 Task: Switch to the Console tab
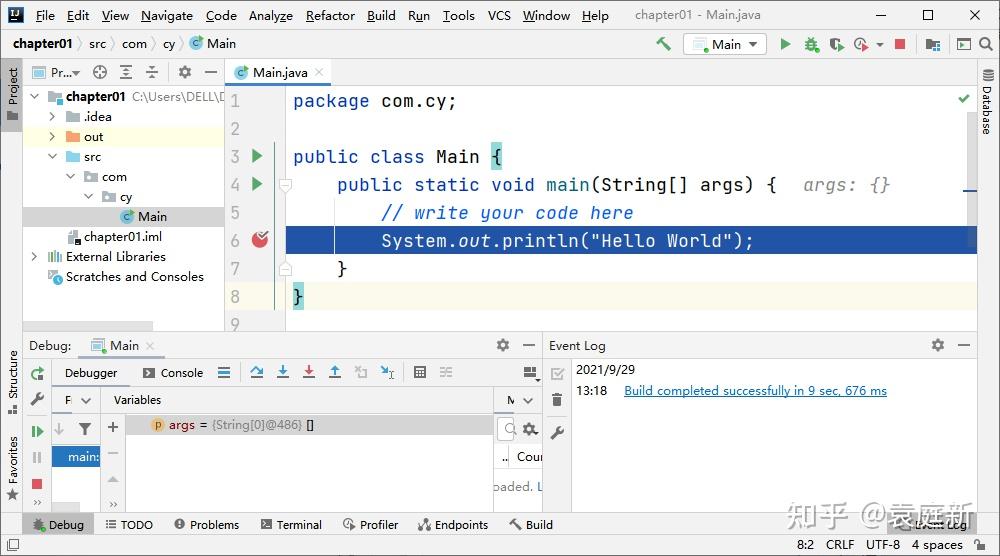coord(173,373)
